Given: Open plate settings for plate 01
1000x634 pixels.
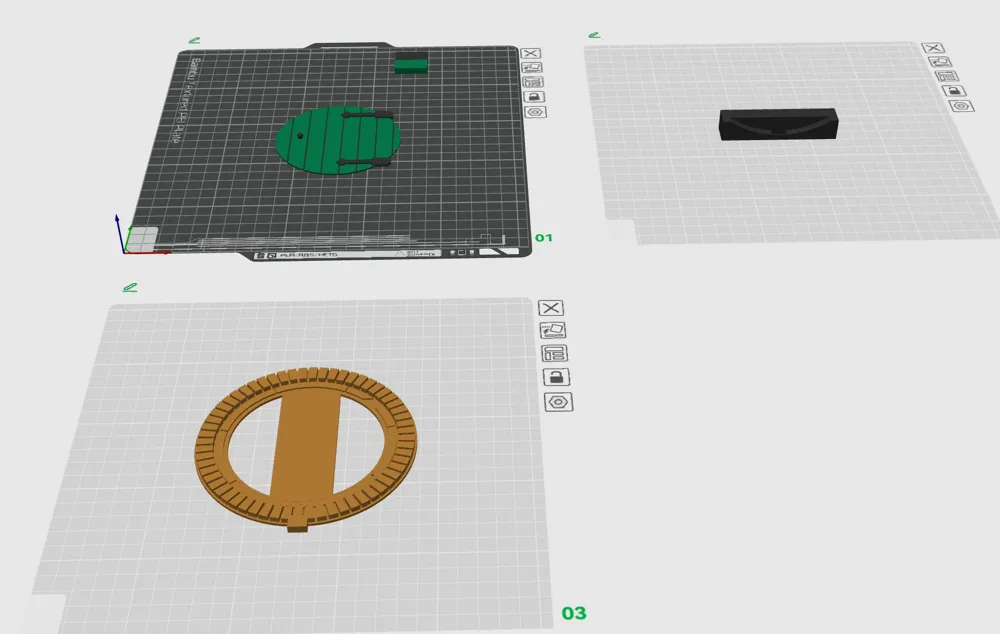Looking at the screenshot, I should click(536, 112).
